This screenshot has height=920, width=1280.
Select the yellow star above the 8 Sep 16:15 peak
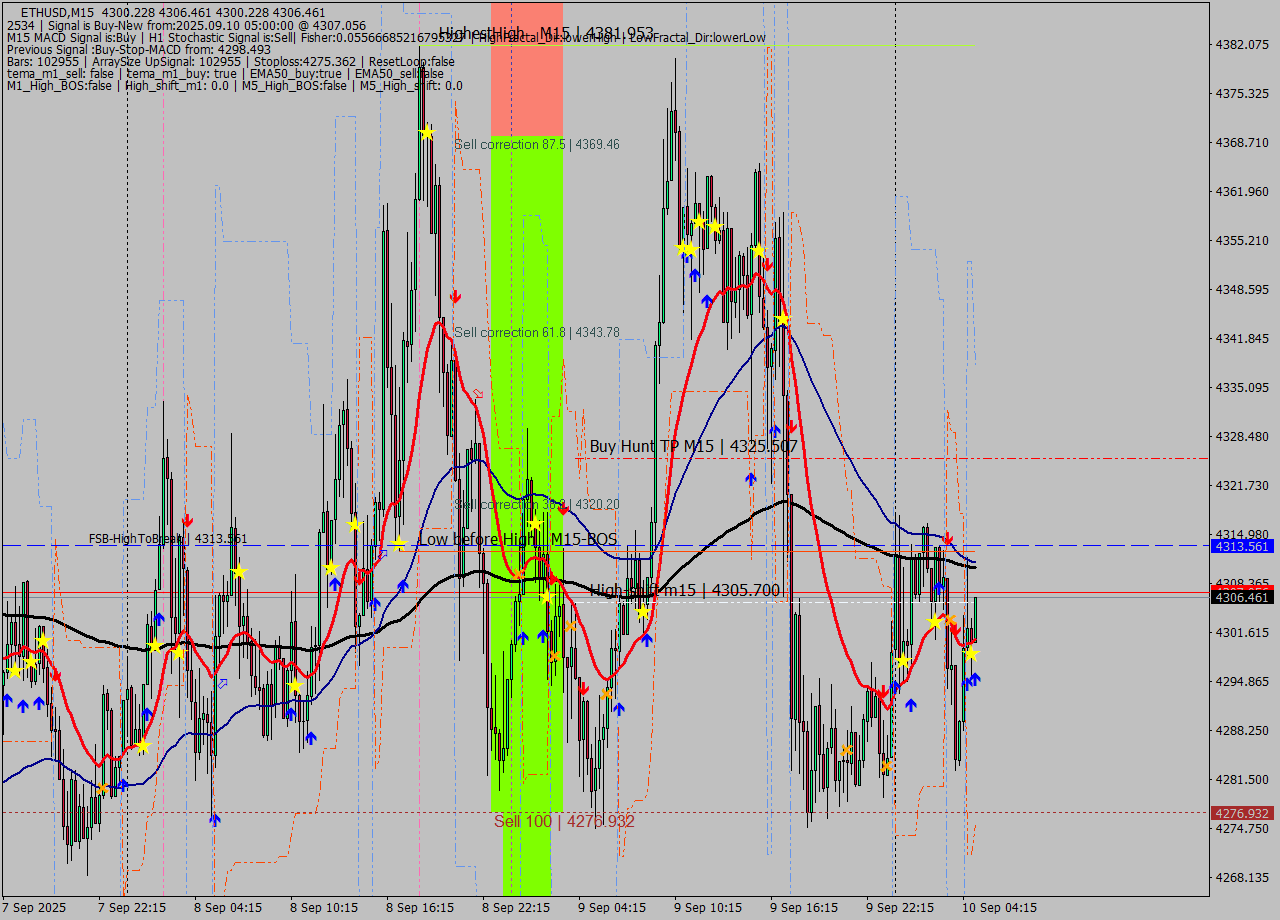click(x=425, y=131)
